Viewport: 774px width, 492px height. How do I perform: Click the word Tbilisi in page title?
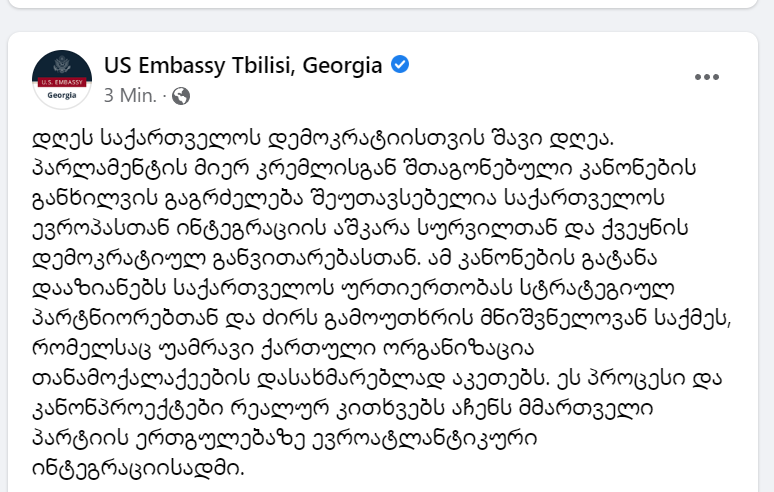click(263, 65)
